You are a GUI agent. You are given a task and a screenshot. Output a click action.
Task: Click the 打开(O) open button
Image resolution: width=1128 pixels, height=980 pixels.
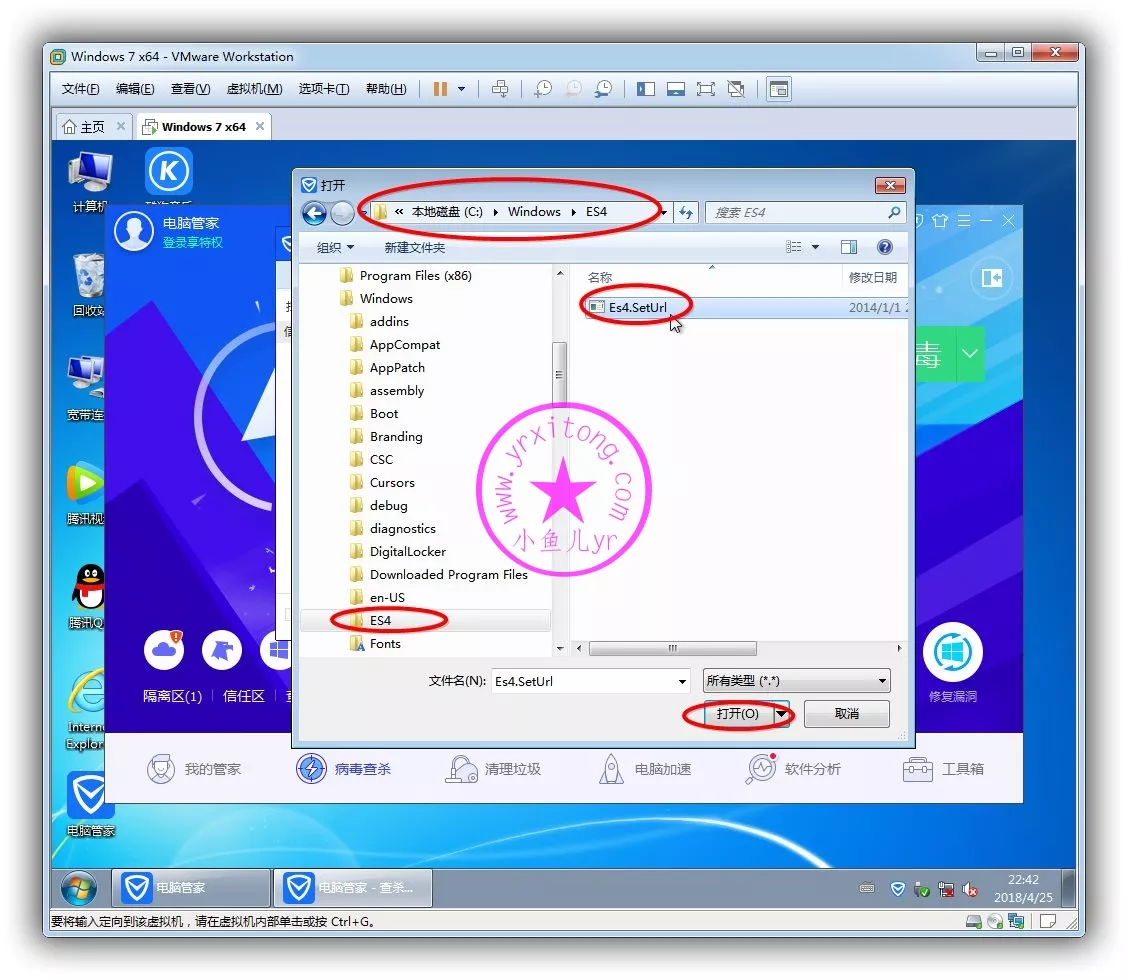[x=737, y=714]
